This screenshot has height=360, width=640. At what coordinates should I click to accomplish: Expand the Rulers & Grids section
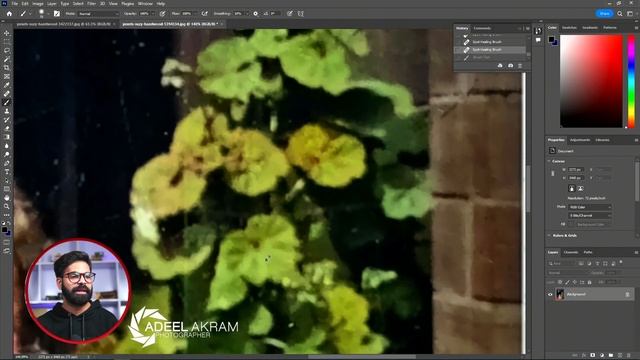549,236
